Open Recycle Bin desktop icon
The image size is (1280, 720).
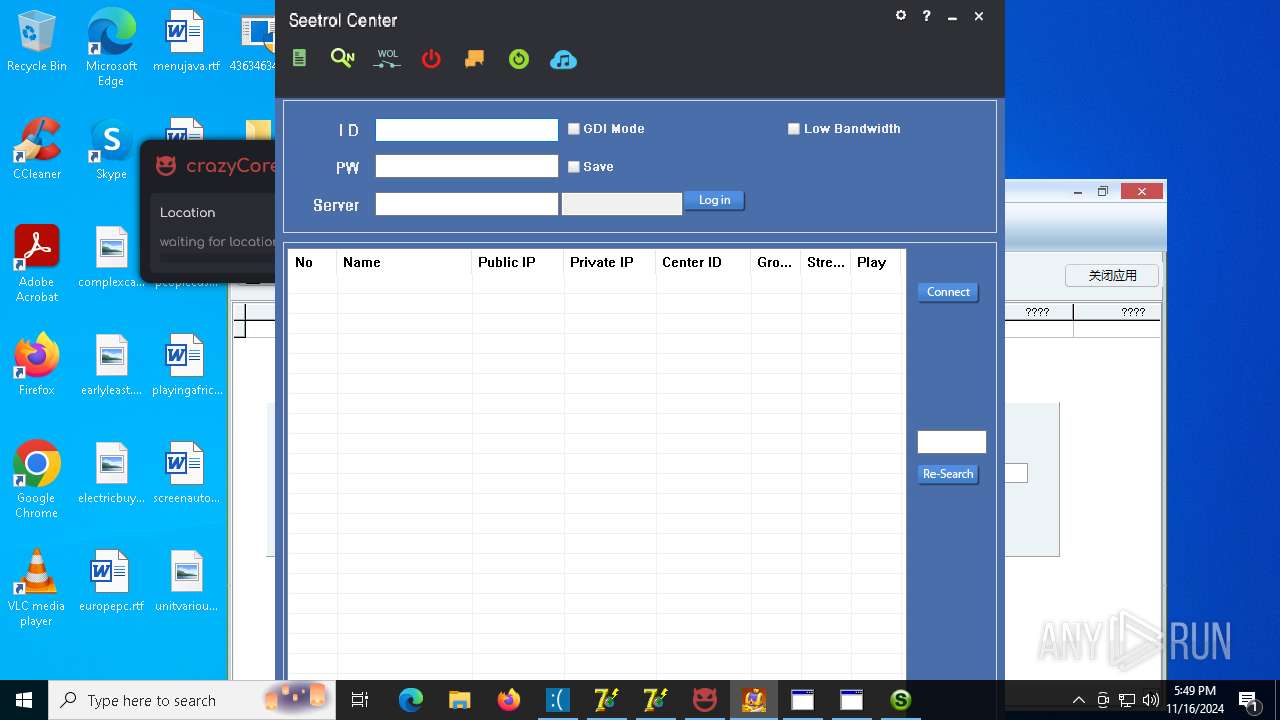37,41
